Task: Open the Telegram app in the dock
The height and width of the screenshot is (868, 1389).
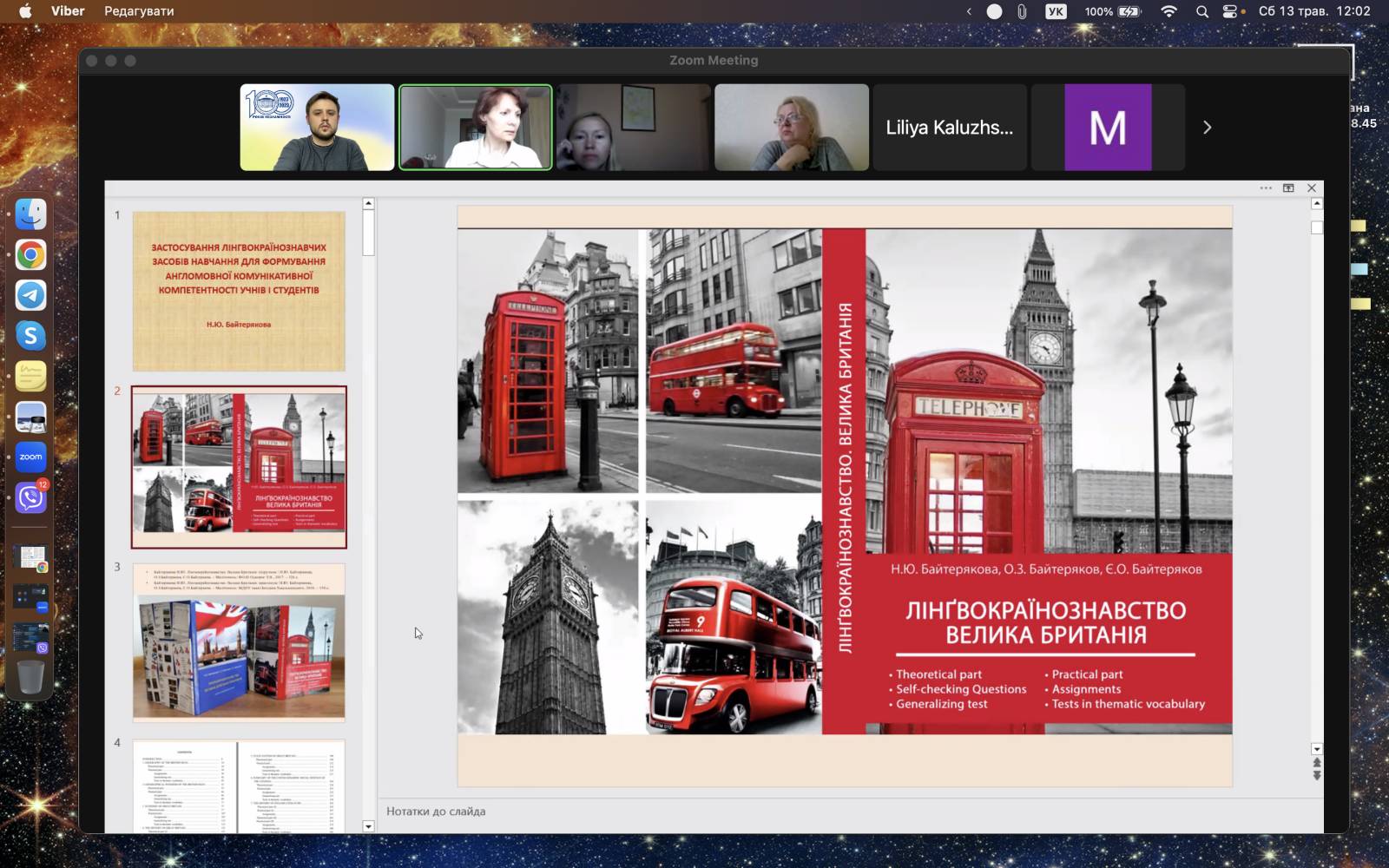Action: point(30,295)
